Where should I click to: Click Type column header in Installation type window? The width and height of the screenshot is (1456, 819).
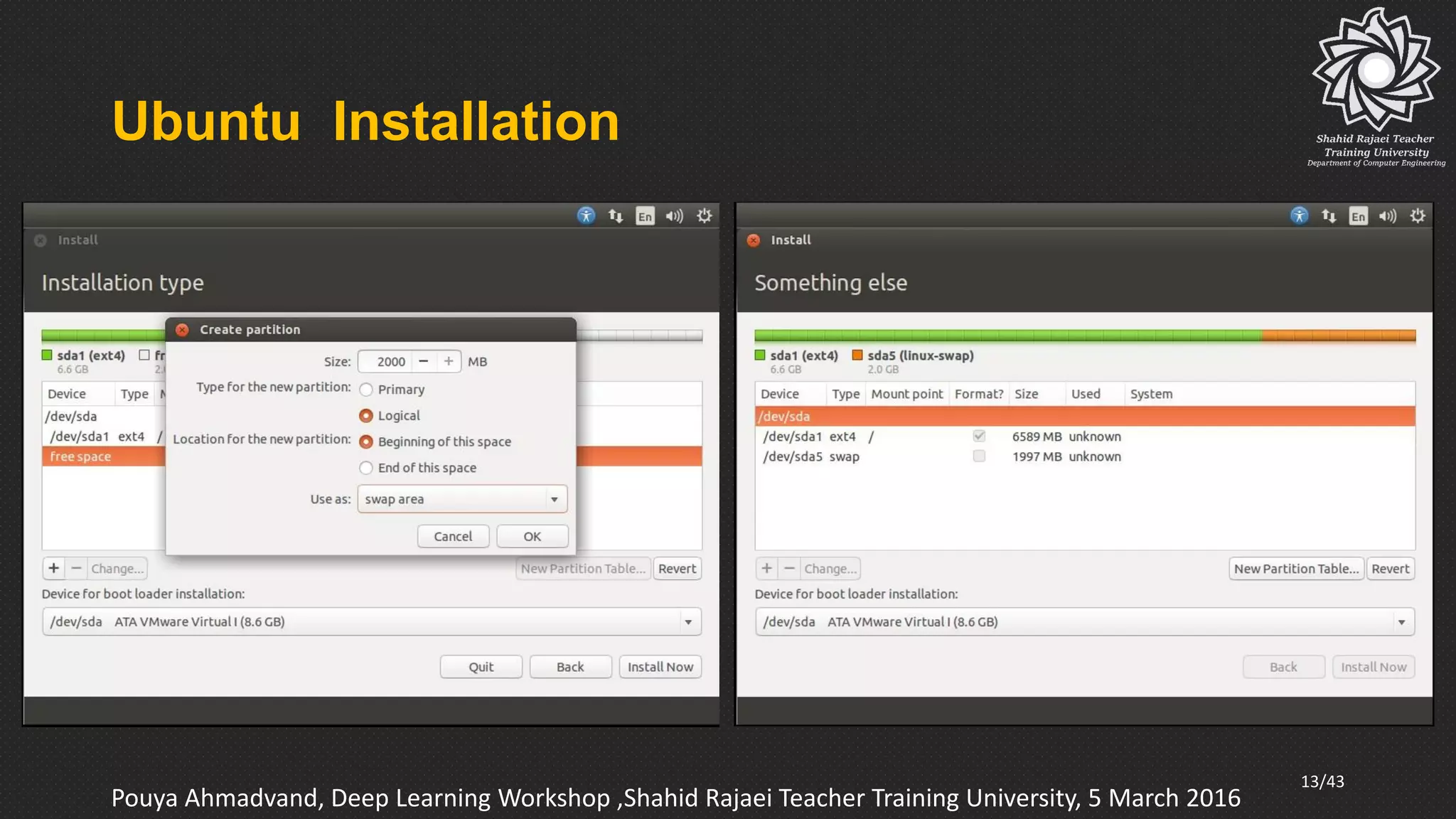coord(134,394)
